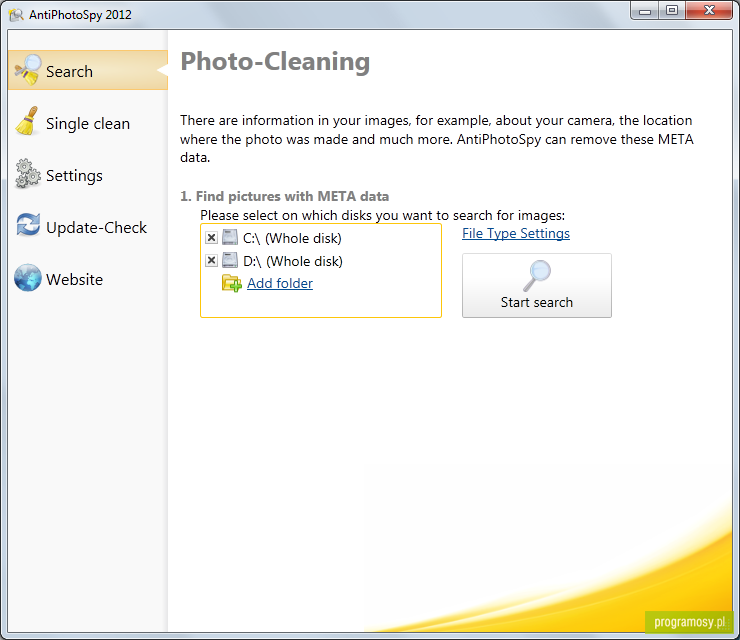
Task: Click the Update-Check refresh arrows icon
Action: point(28,225)
